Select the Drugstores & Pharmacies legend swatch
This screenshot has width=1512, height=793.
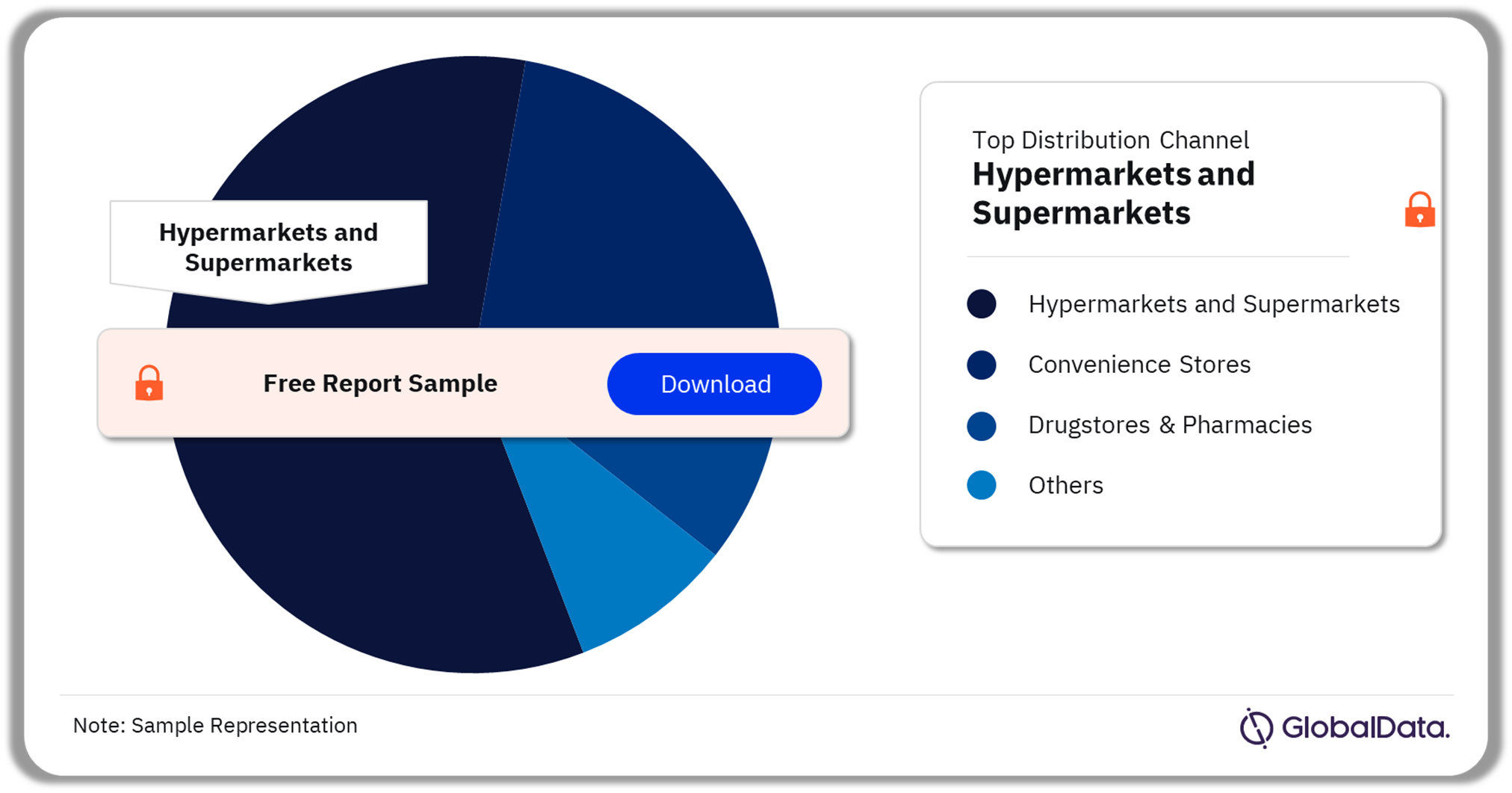point(982,425)
